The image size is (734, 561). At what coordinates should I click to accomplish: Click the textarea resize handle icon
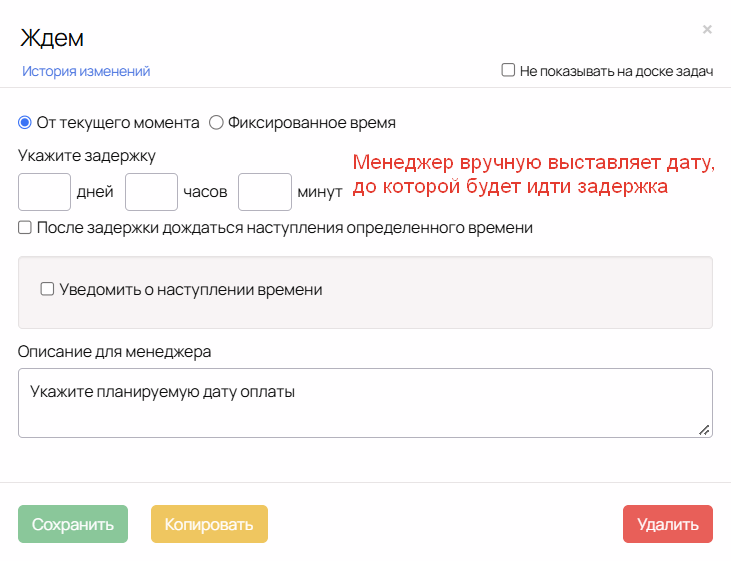pyautogui.click(x=704, y=430)
